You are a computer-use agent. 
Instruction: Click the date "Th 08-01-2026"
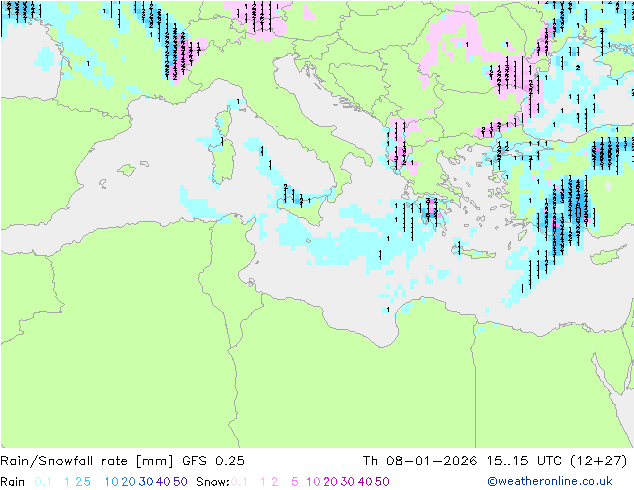(x=420, y=461)
